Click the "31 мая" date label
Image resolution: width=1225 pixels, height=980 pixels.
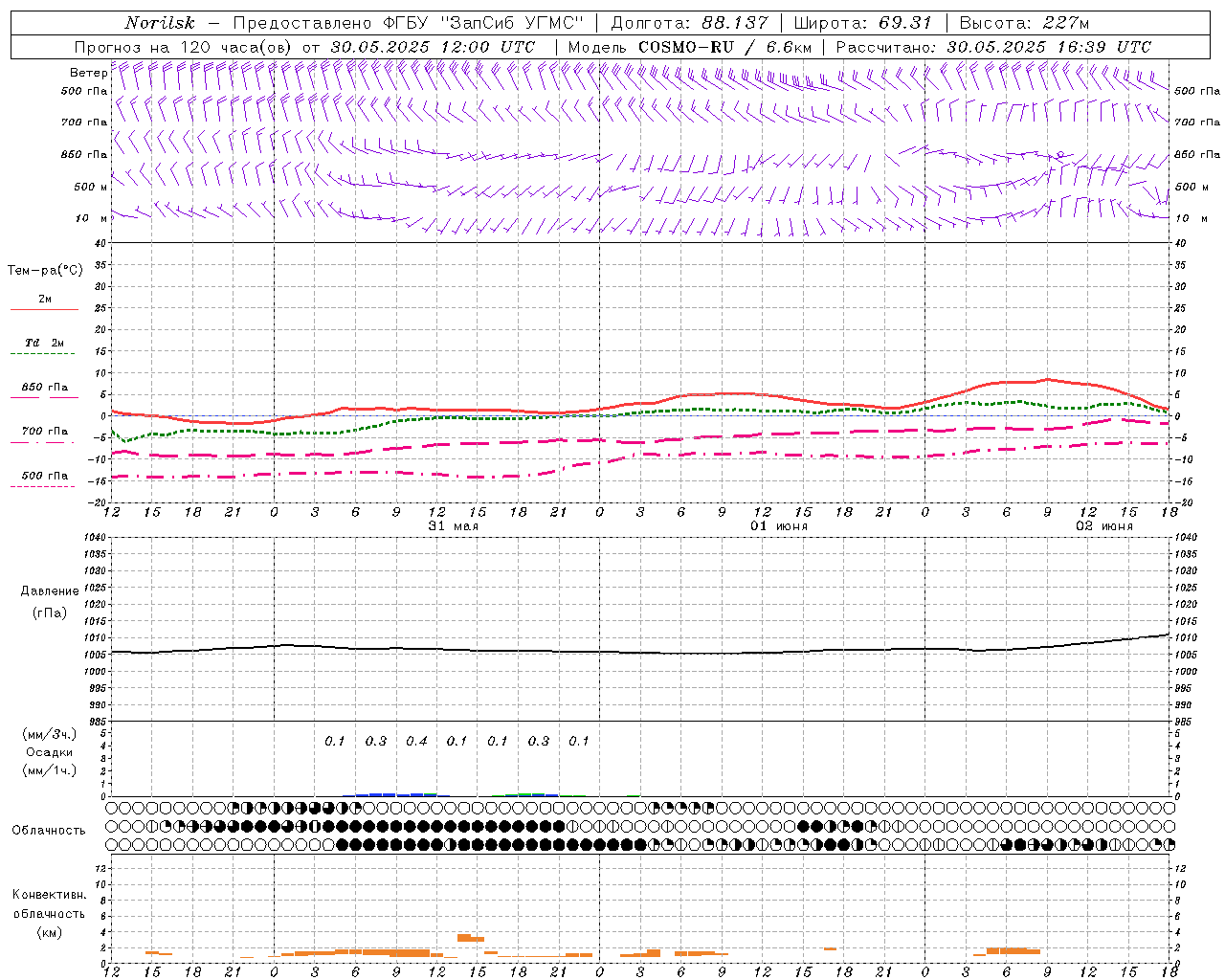[454, 526]
